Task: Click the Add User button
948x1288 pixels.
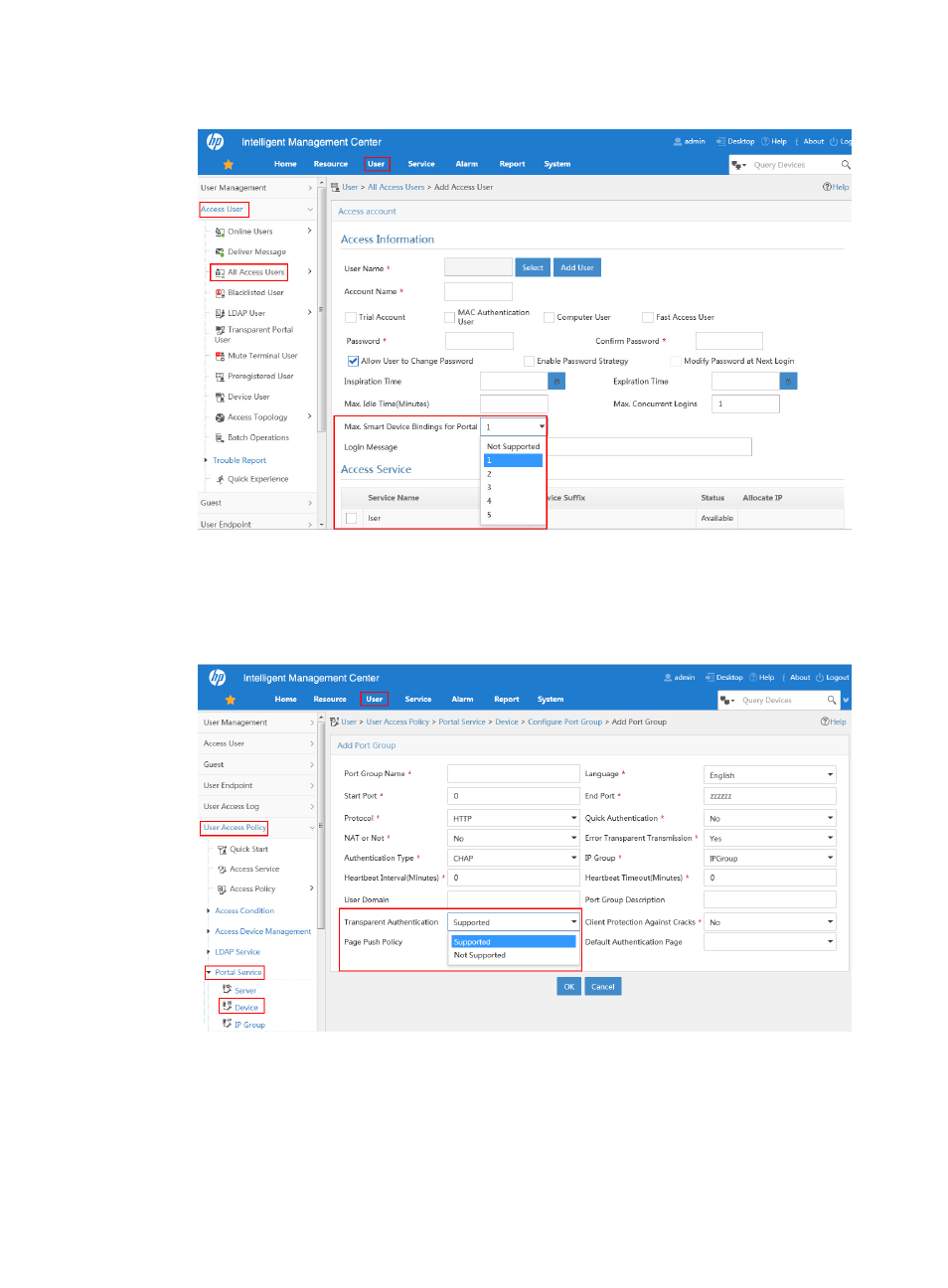Action: (576, 267)
